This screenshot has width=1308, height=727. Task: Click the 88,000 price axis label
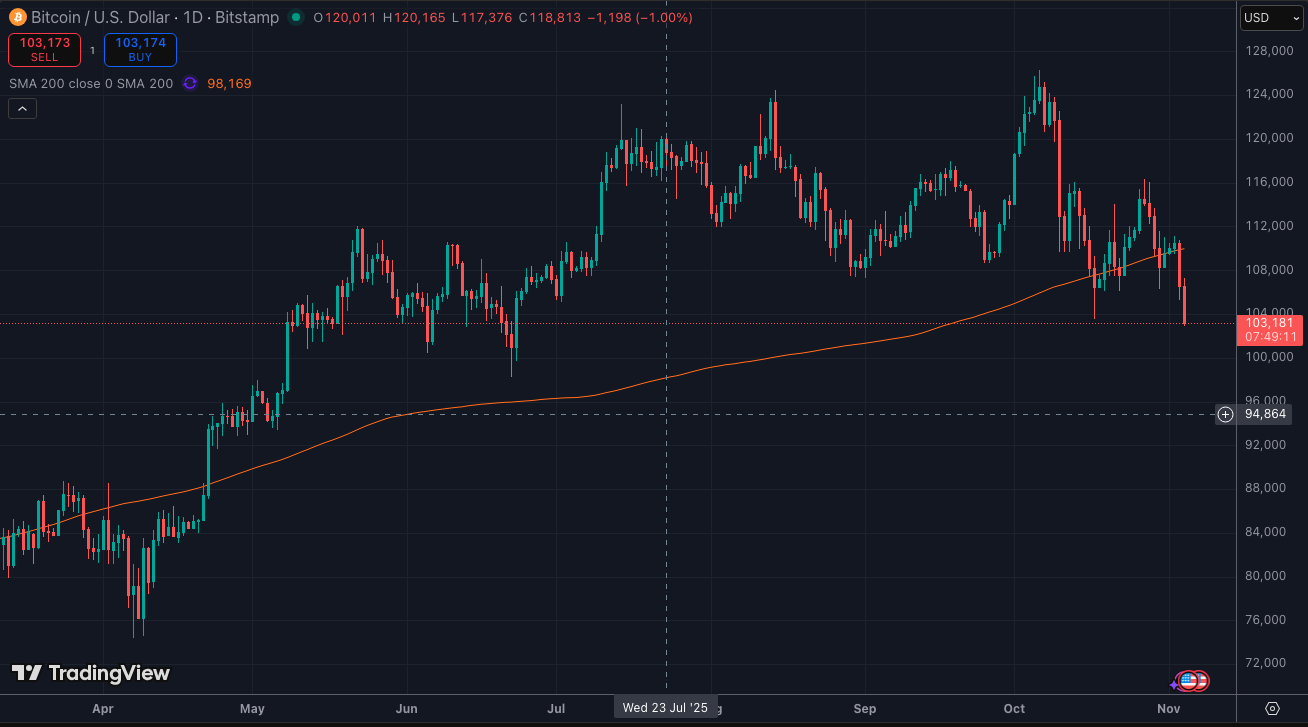click(x=1268, y=488)
